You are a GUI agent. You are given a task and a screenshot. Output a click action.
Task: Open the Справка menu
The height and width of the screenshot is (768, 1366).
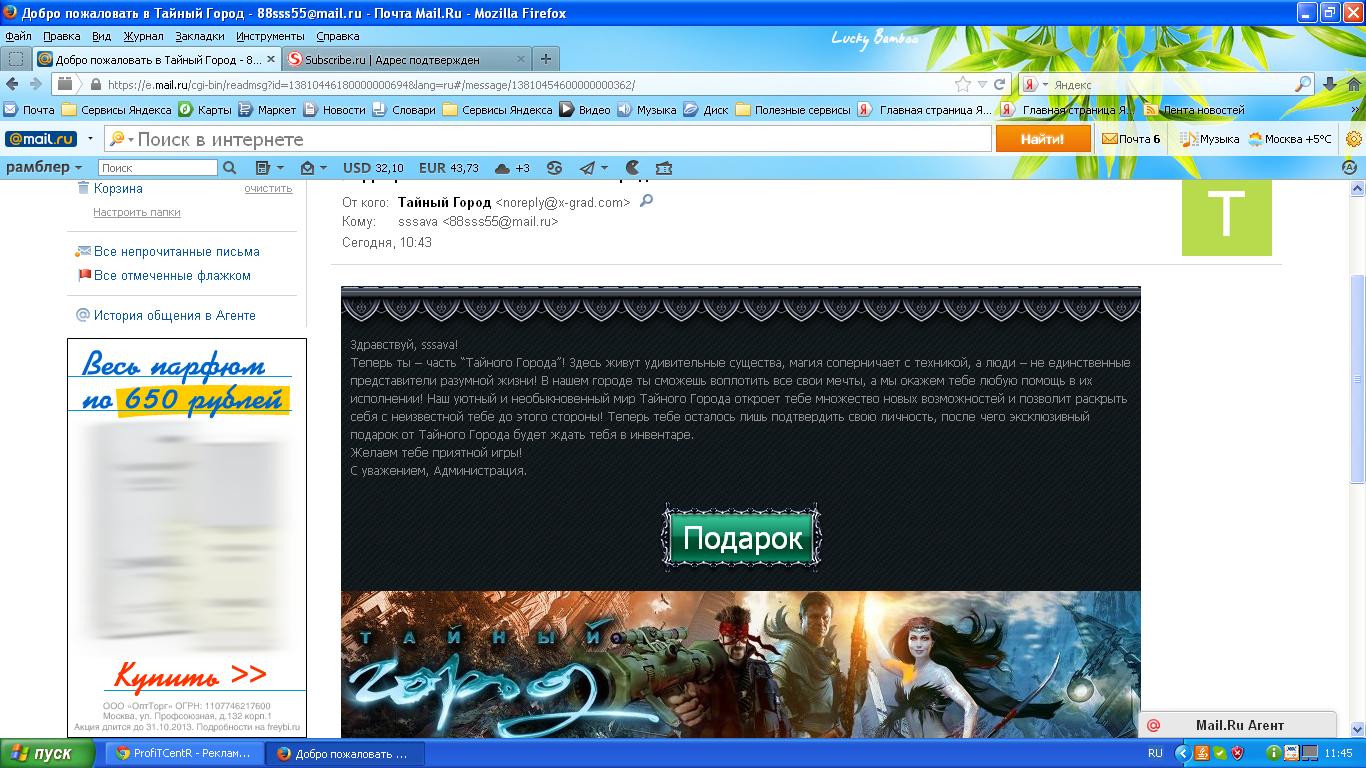(x=337, y=36)
